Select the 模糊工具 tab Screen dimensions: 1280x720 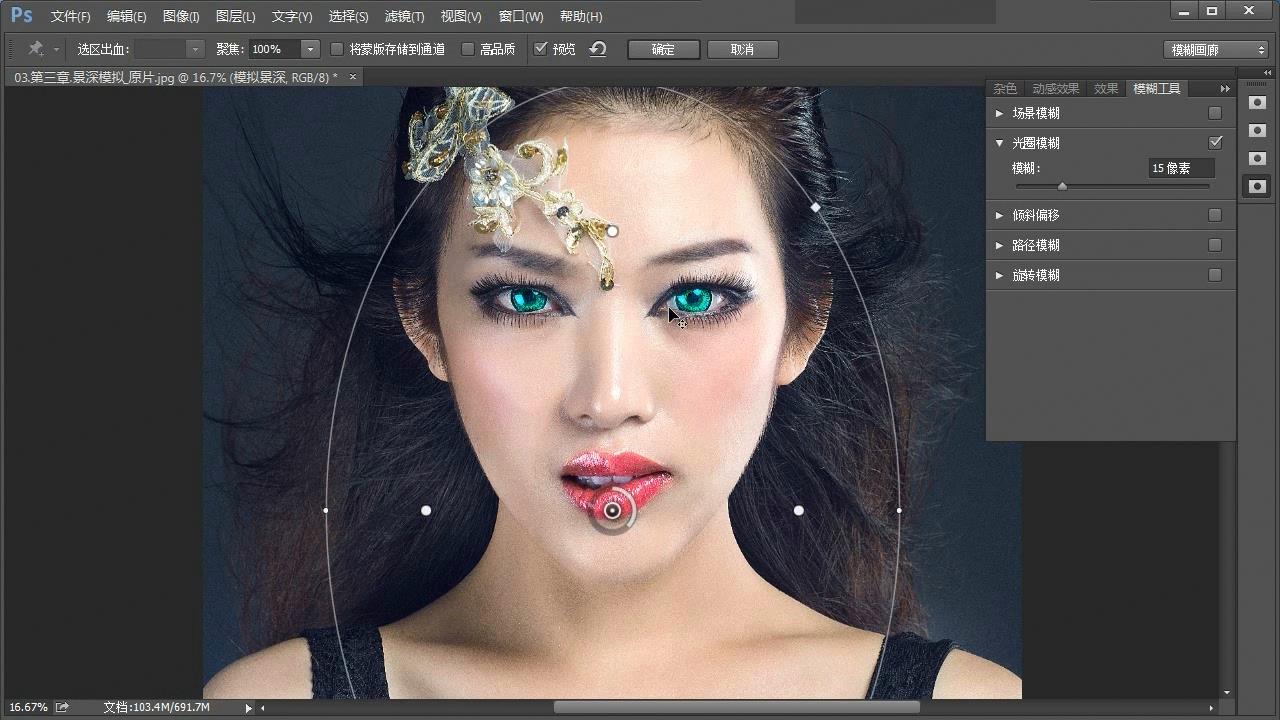pyautogui.click(x=1156, y=89)
